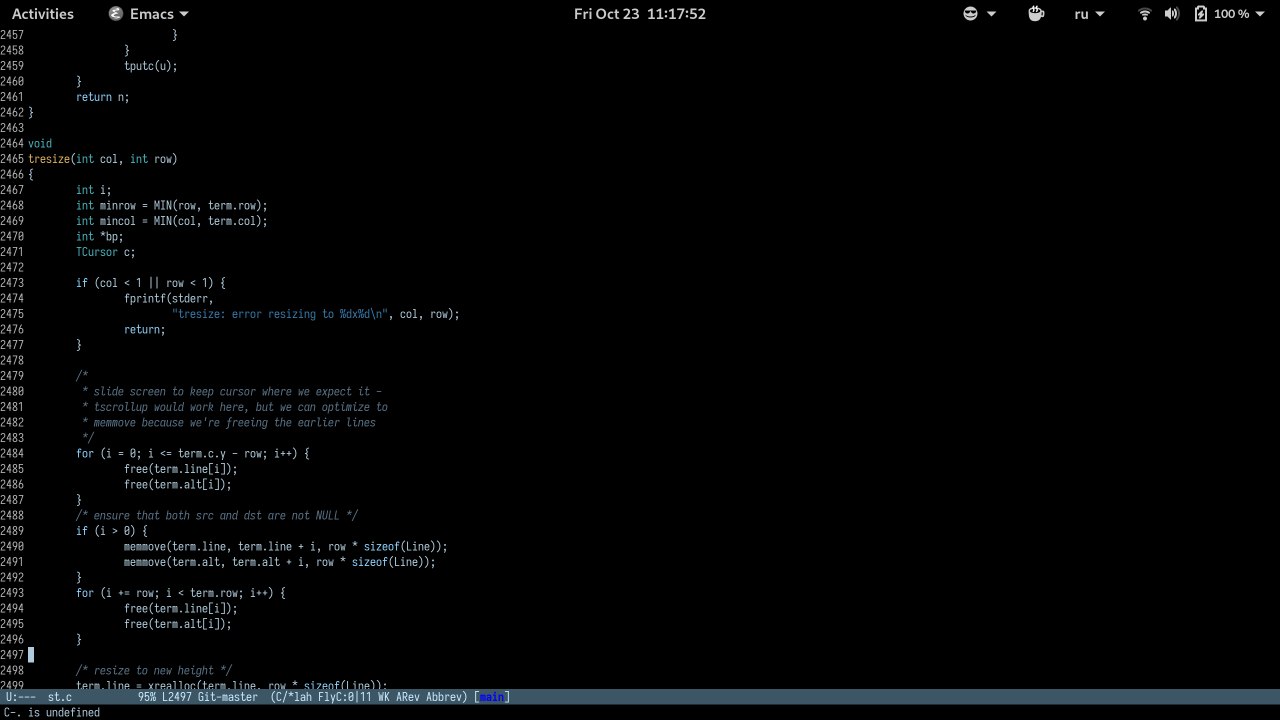Toggle the Caffeine coffee cup icon

point(1036,14)
